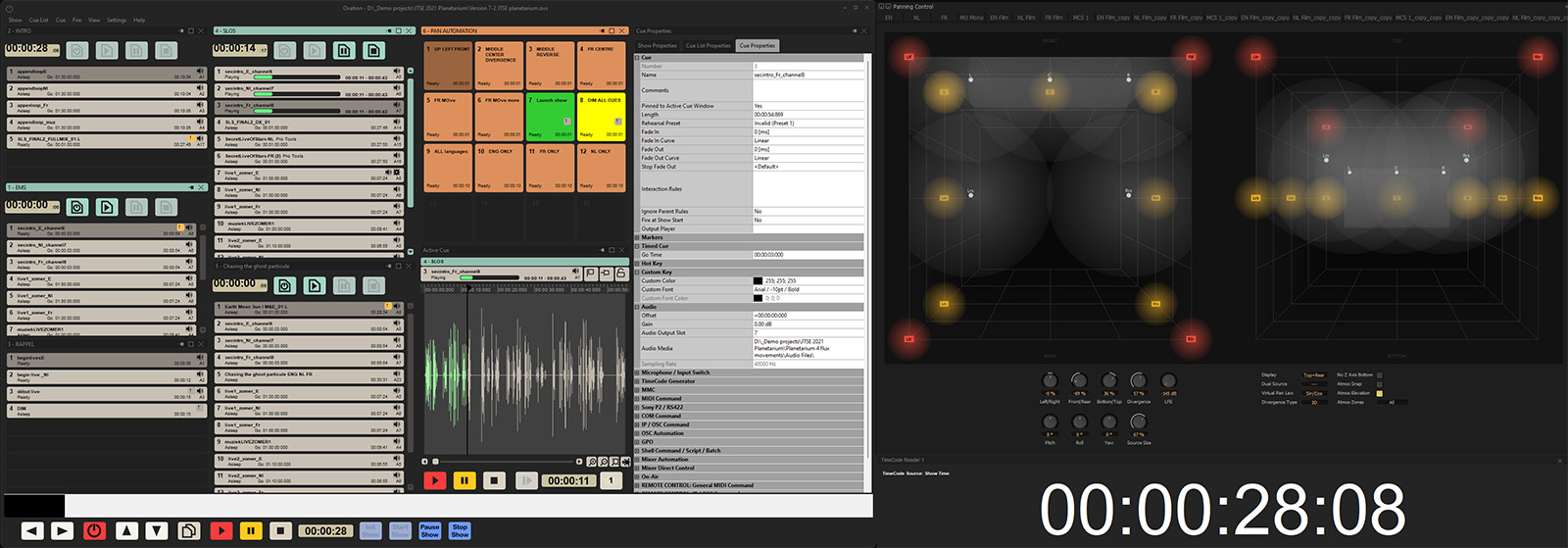The width and height of the screenshot is (1568, 548).
Task: Click the pause-page icon in 4 - SLOS panel
Action: click(x=343, y=50)
